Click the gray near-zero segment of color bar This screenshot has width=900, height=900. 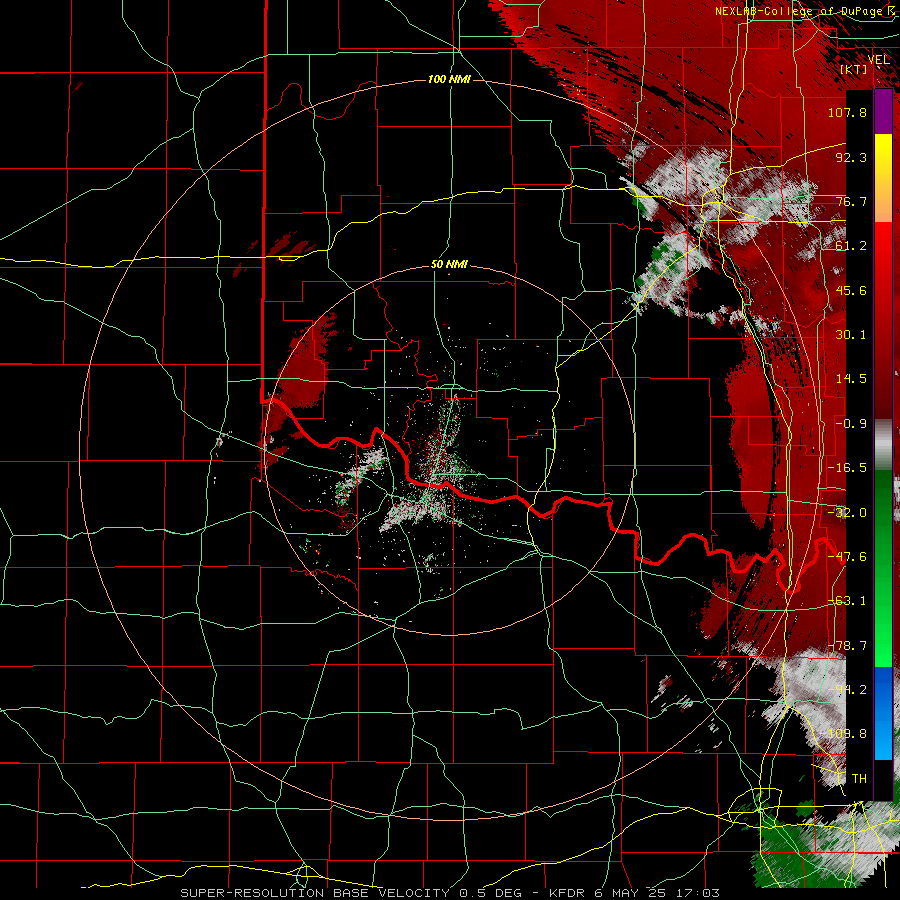point(883,445)
